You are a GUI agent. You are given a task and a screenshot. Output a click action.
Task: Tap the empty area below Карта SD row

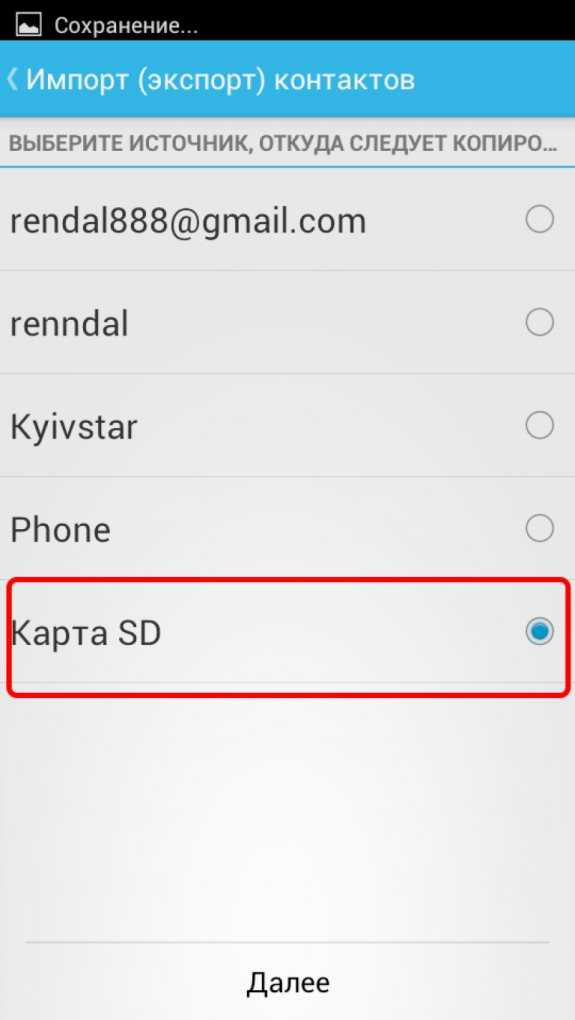point(288,813)
